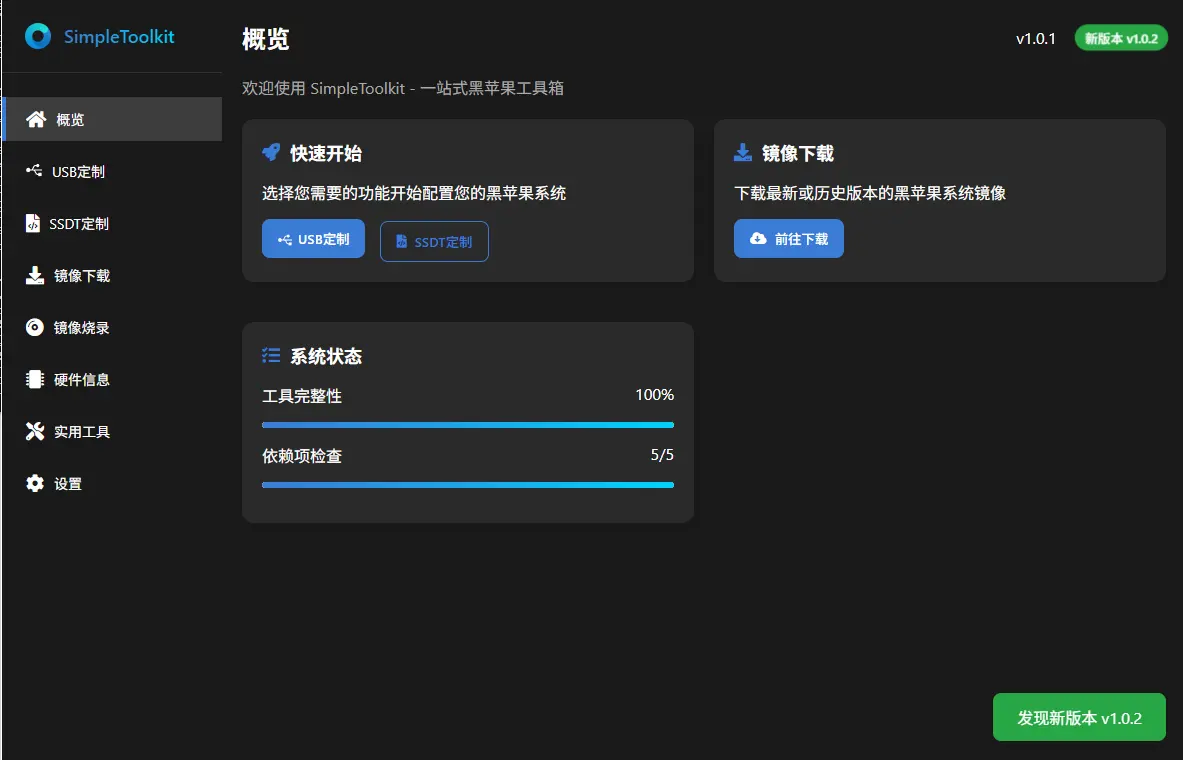Click the download icon in 镜像下载 card heading
Image resolution: width=1183 pixels, height=760 pixels.
coord(742,152)
